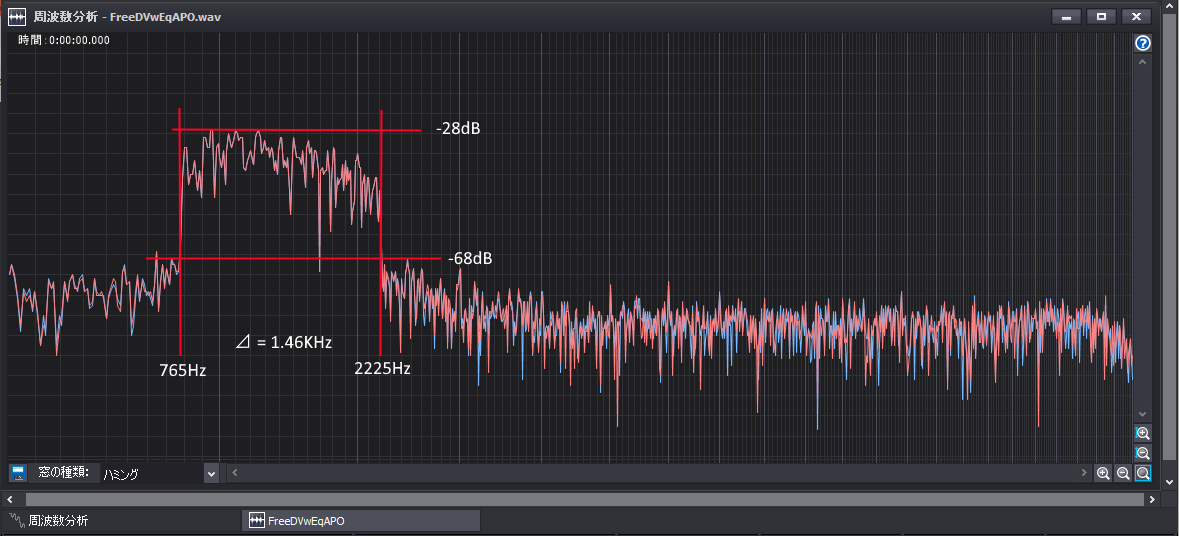
Task: Click the horizontal zoom-in magnifier icon
Action: click(x=1103, y=473)
